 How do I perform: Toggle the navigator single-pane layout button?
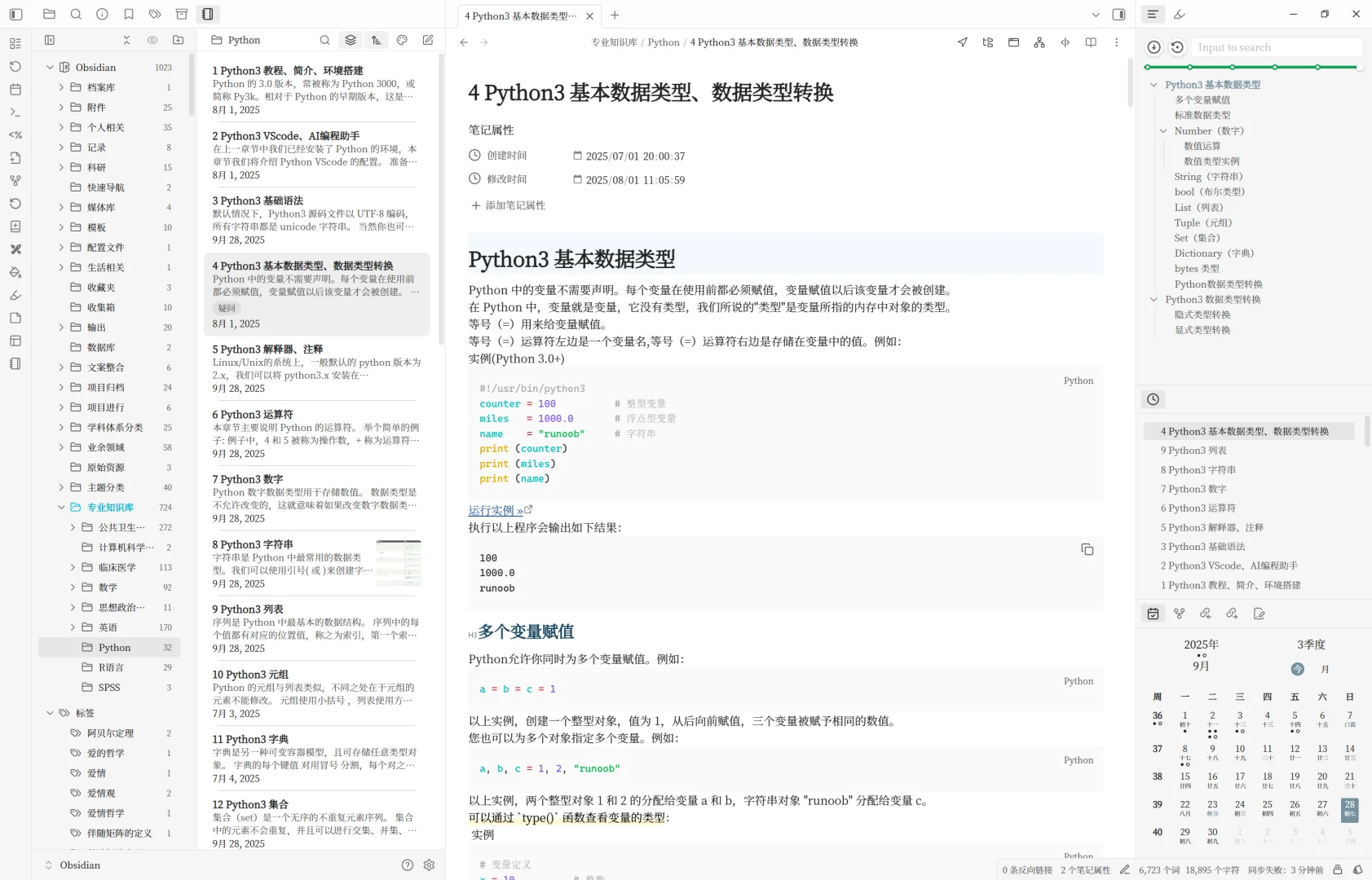[50, 40]
